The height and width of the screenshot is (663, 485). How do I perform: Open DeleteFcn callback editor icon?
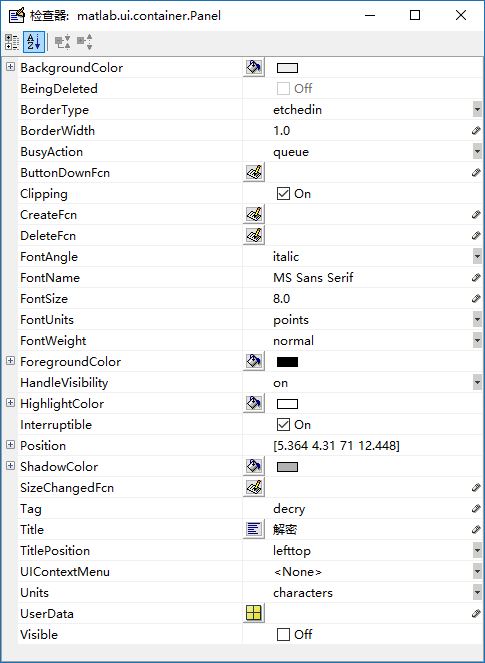tap(254, 235)
